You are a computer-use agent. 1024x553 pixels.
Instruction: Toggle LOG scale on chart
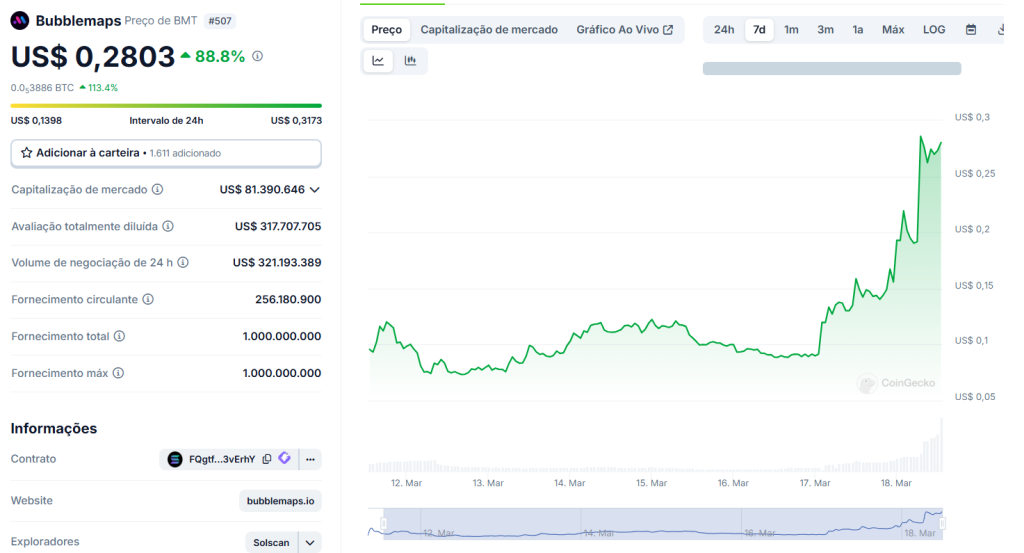[x=934, y=29]
